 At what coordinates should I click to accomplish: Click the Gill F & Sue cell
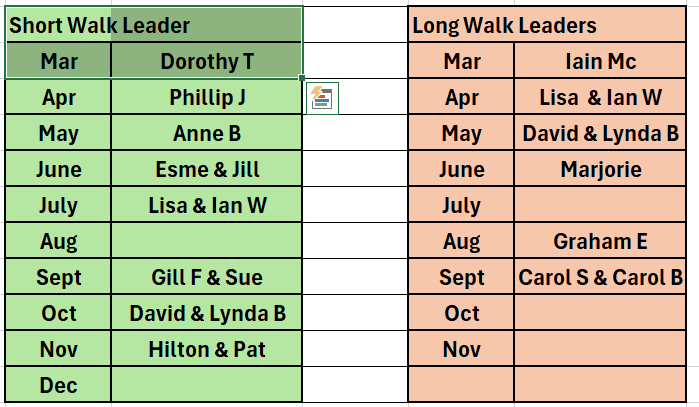(x=207, y=278)
